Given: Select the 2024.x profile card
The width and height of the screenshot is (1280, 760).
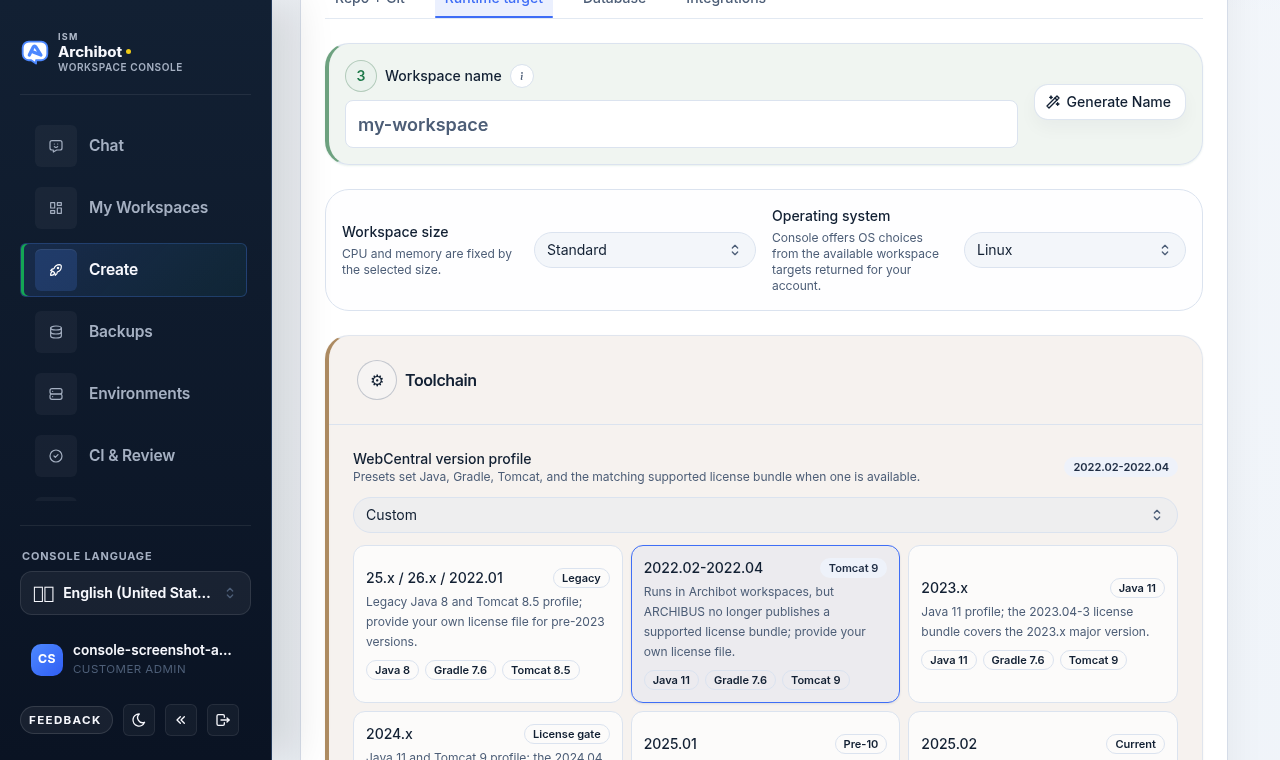Looking at the screenshot, I should tap(488, 735).
